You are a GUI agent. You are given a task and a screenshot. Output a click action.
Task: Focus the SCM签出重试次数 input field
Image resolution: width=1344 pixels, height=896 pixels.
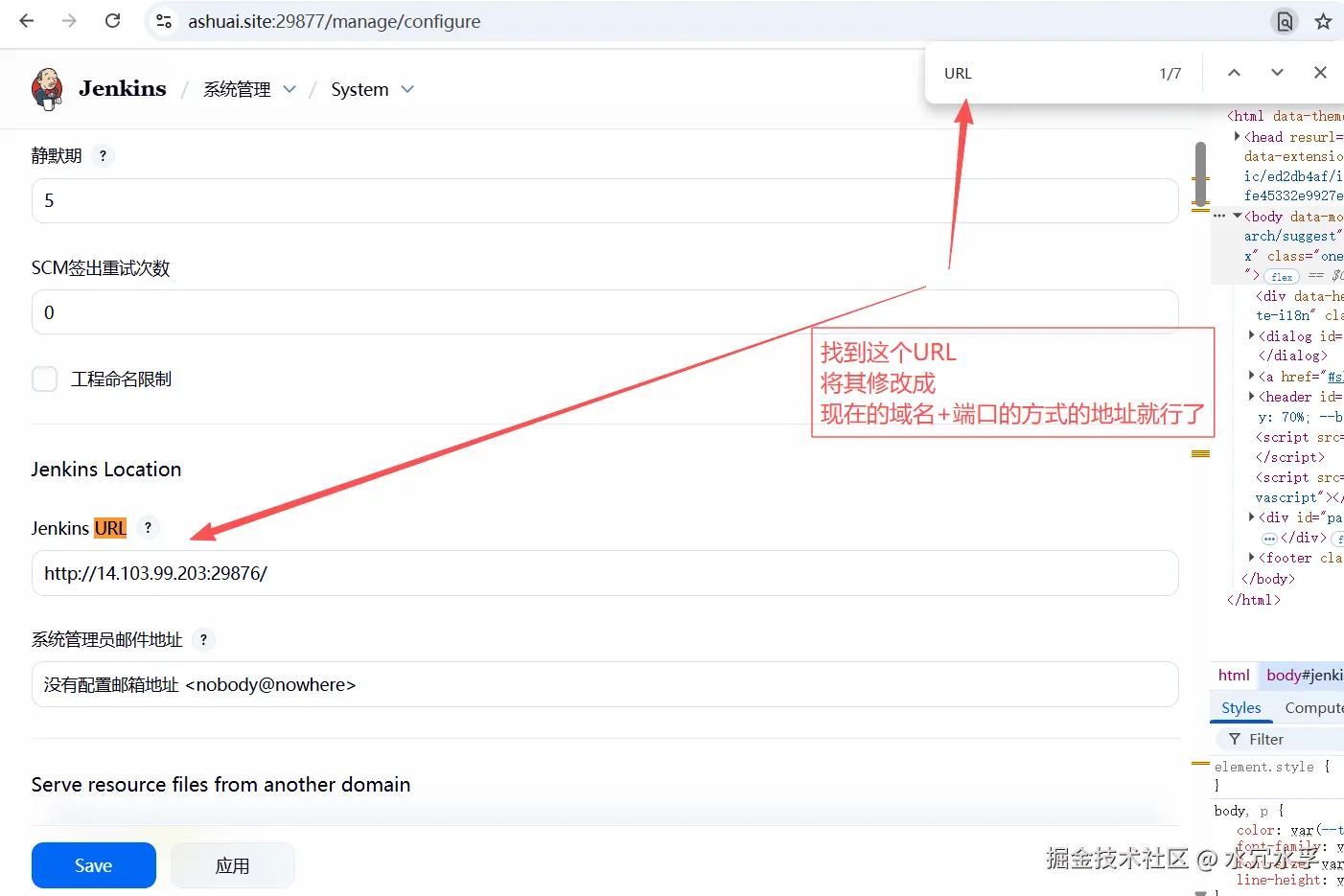[605, 312]
